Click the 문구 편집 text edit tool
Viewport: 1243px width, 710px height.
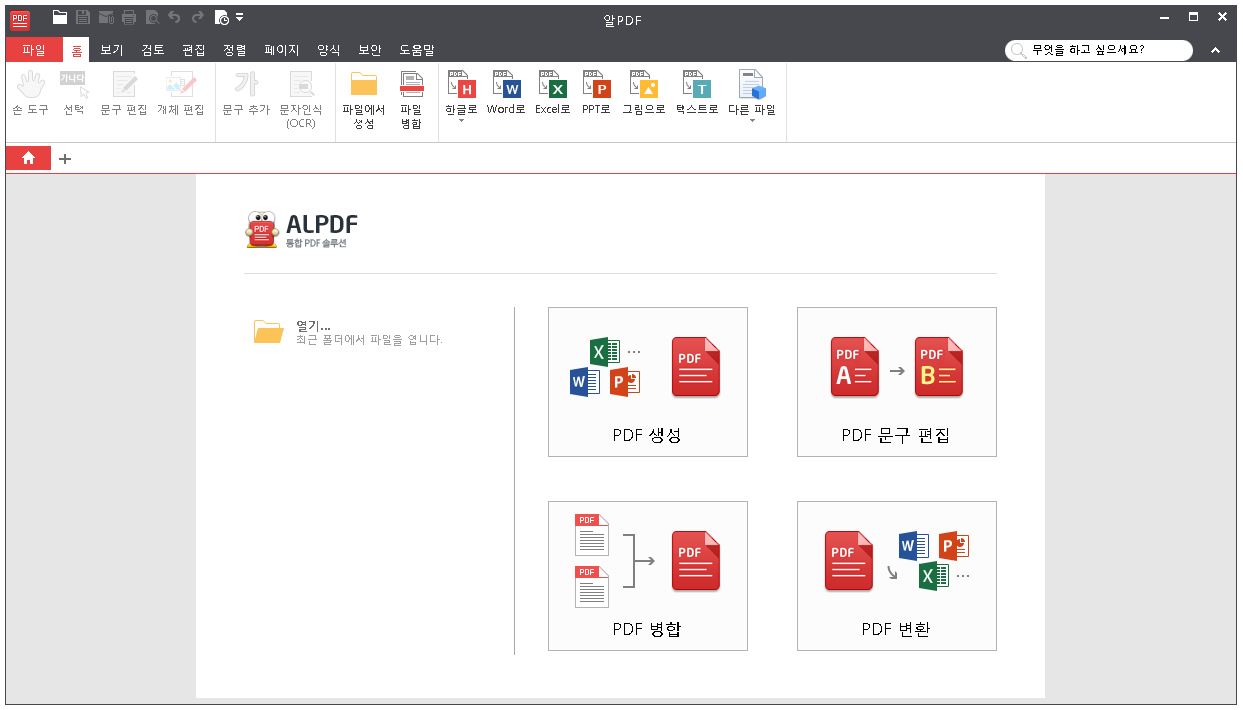click(x=124, y=93)
